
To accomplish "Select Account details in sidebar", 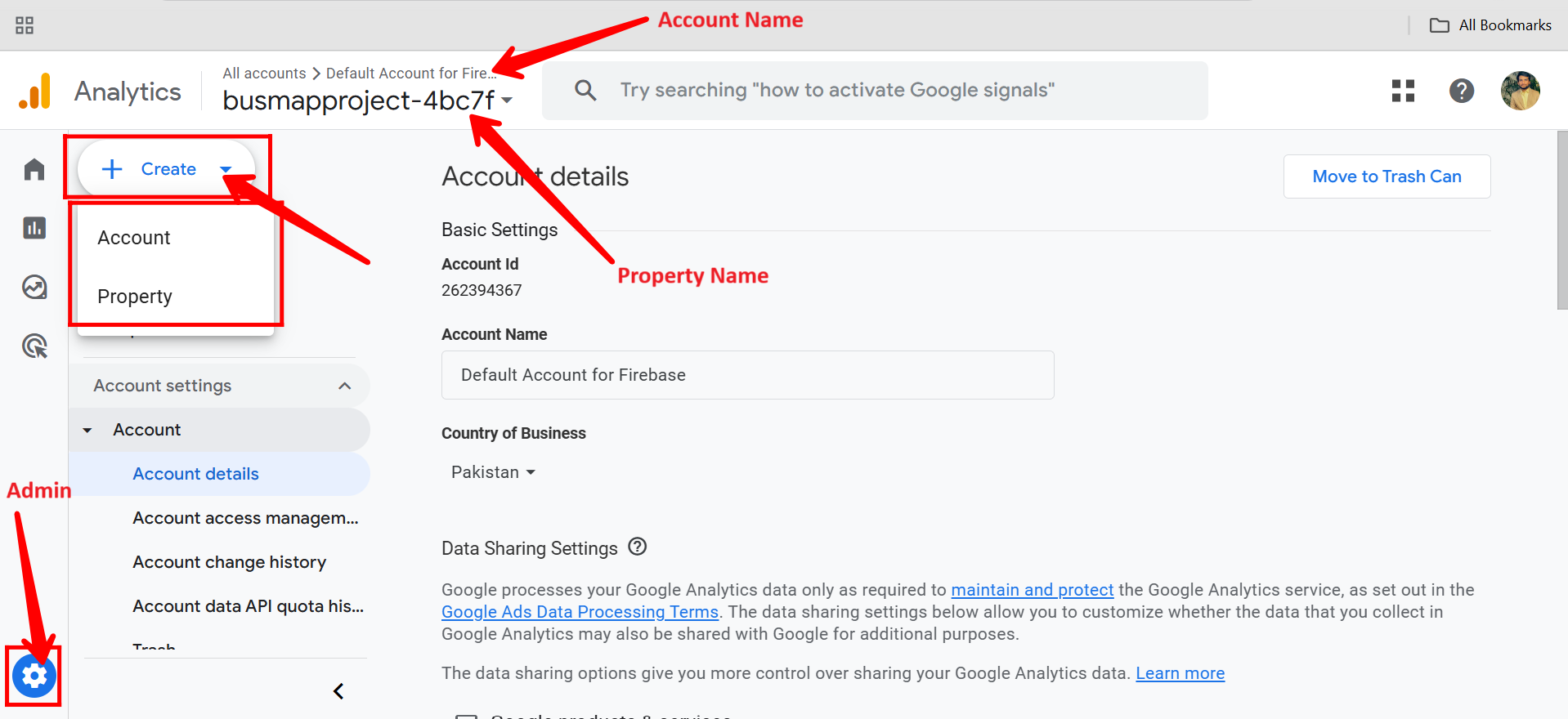I will [219, 474].
